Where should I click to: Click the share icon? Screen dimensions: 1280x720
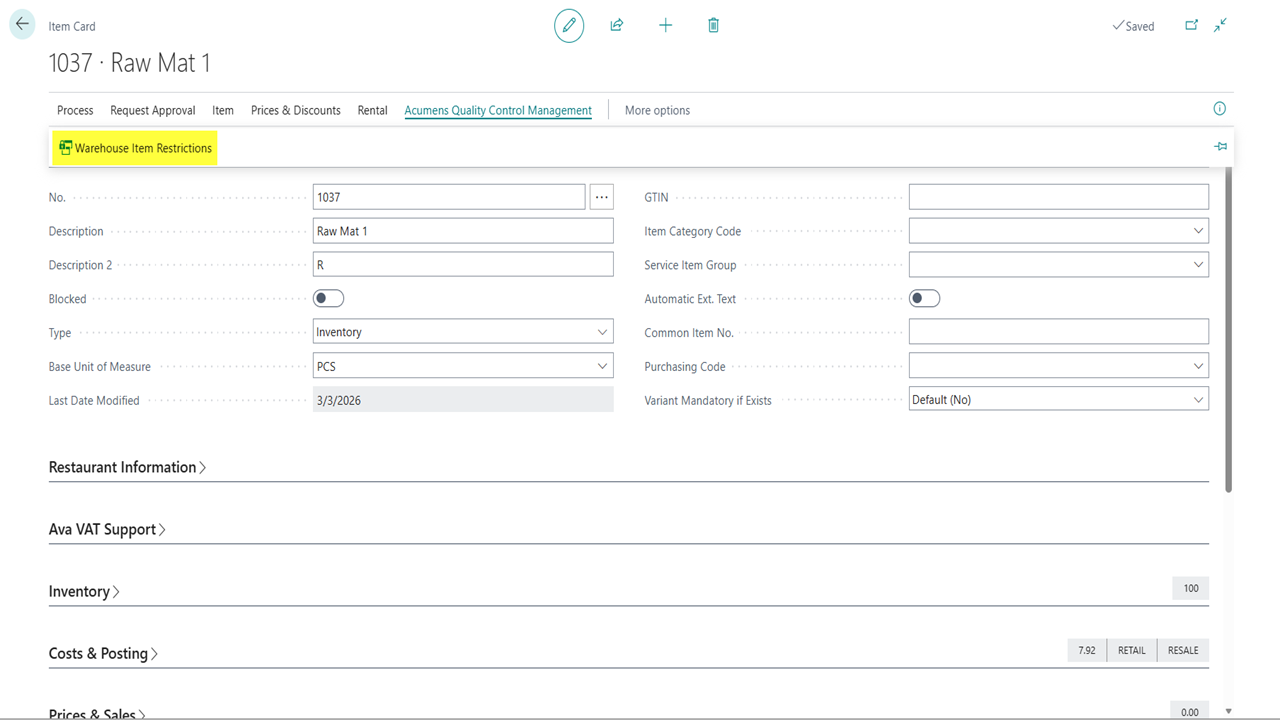pos(617,26)
